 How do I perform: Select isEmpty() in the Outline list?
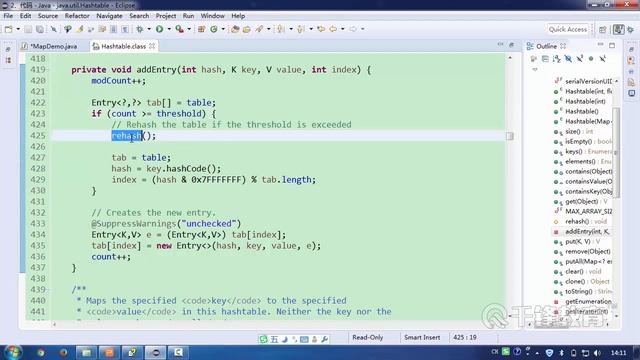click(x=582, y=142)
